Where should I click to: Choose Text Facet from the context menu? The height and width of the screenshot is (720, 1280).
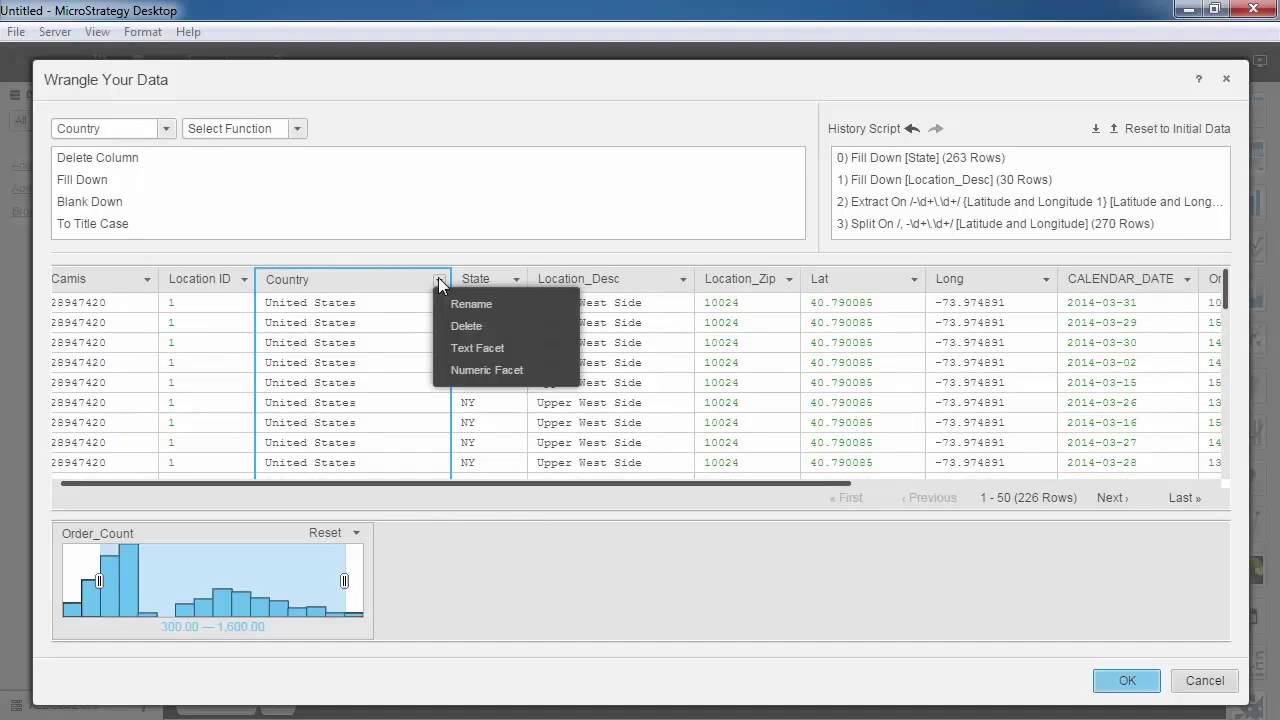[477, 348]
